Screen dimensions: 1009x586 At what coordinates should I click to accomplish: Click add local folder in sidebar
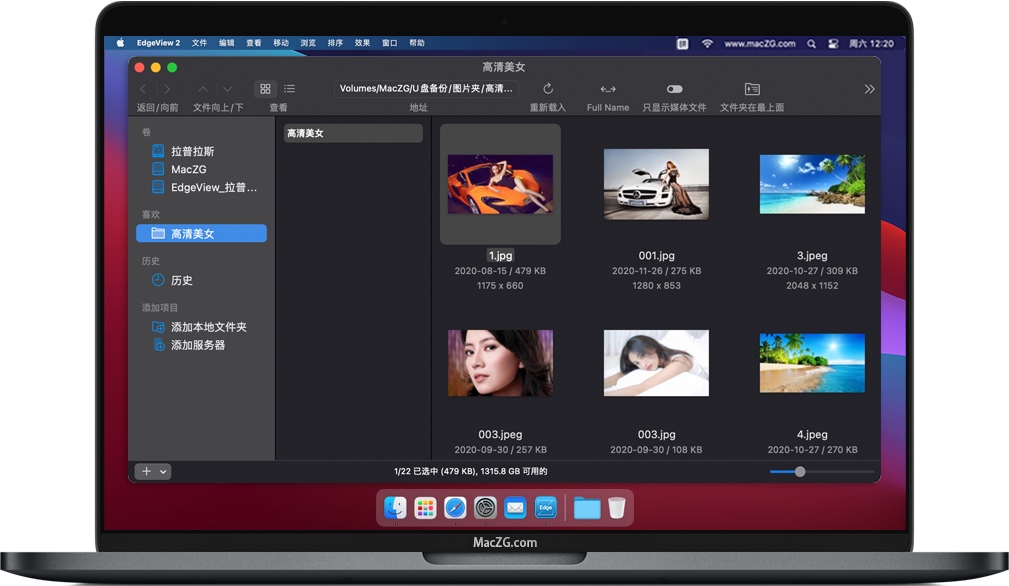pyautogui.click(x=207, y=327)
